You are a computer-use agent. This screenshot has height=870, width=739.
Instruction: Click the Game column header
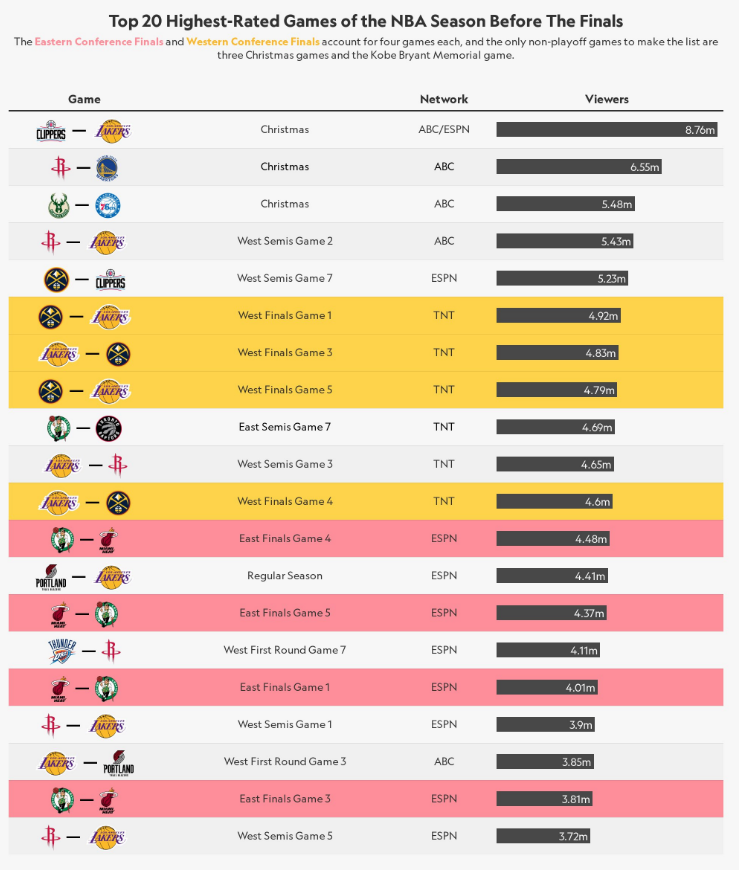click(x=84, y=99)
